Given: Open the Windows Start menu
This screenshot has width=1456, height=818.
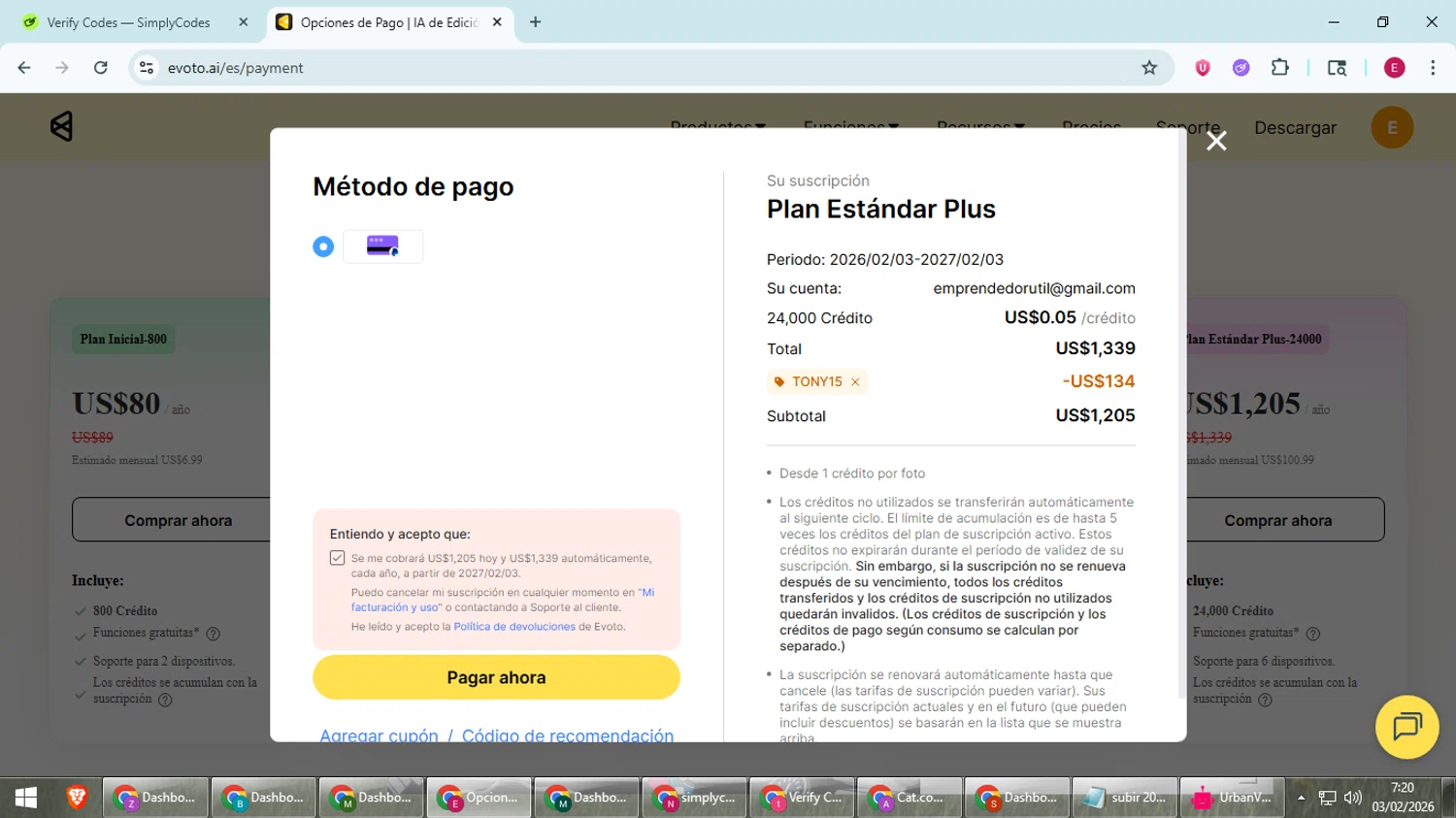Looking at the screenshot, I should click(26, 798).
